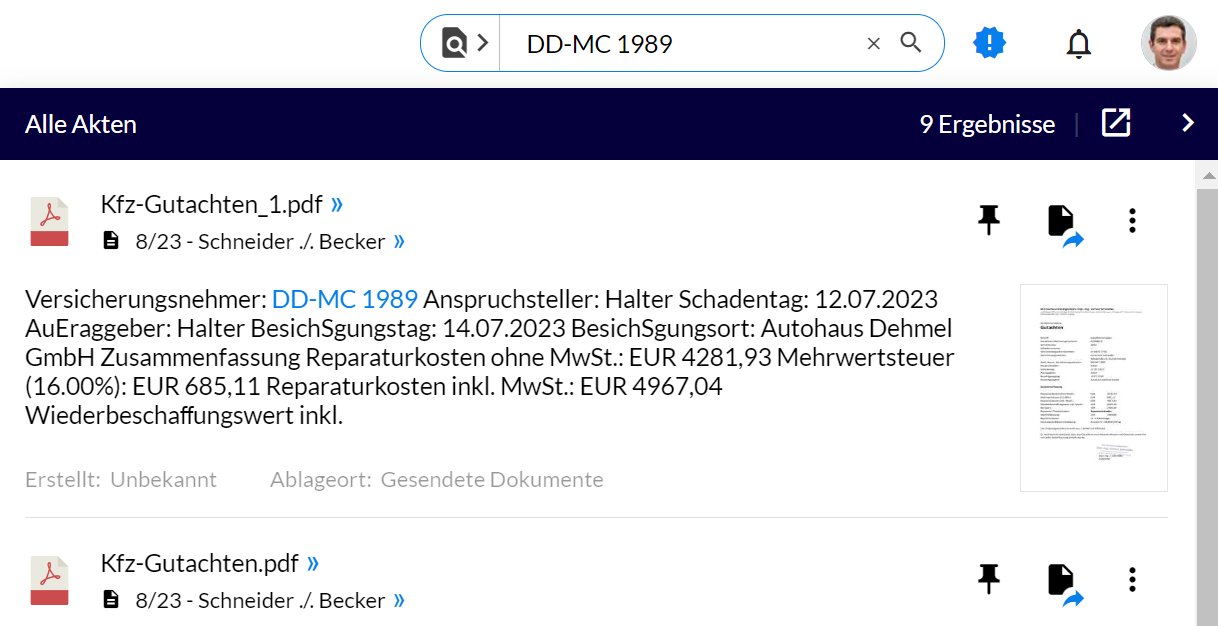
Task: Click into the search input field
Action: (x=680, y=43)
